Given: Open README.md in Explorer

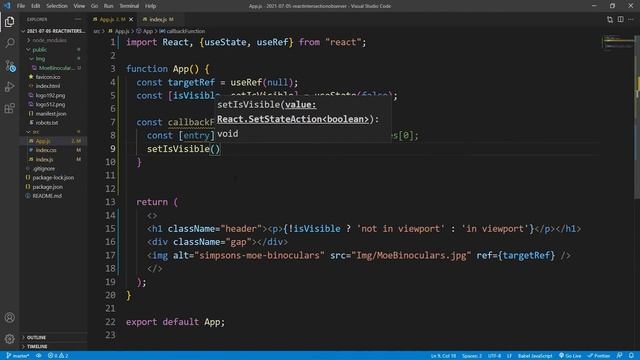Looking at the screenshot, I should click(53, 196).
